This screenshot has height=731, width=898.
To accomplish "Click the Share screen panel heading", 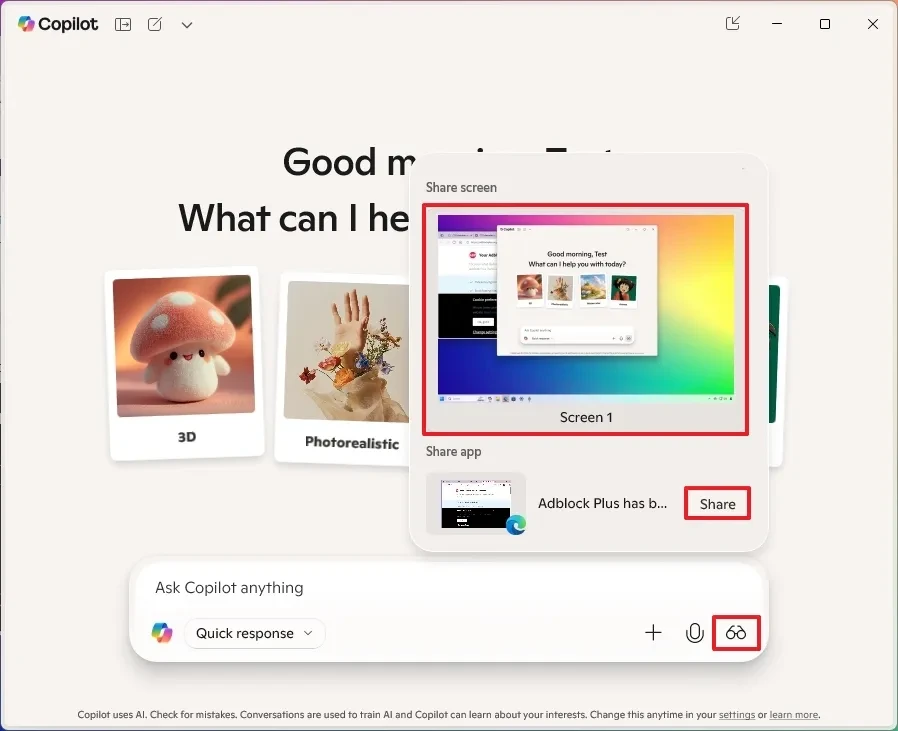I will [461, 187].
